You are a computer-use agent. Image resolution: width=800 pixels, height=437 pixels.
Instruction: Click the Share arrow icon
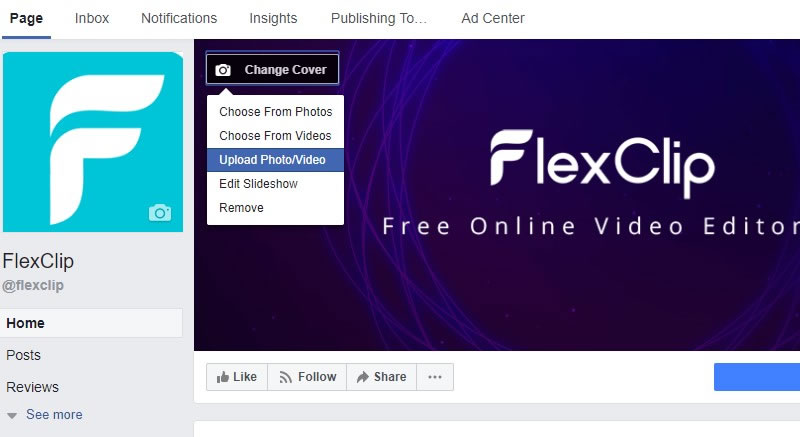pos(362,377)
